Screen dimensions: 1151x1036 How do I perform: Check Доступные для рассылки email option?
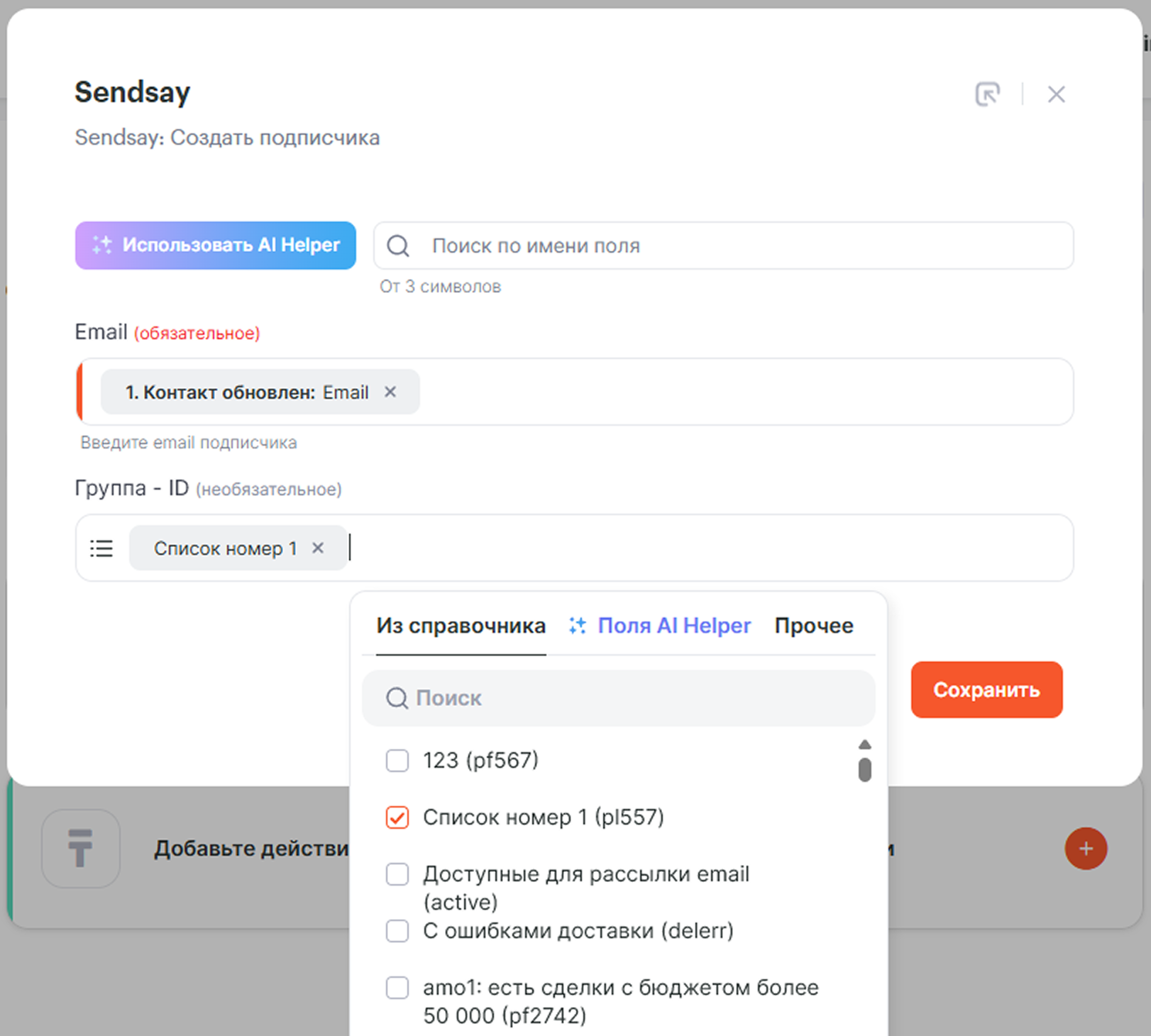point(397,874)
